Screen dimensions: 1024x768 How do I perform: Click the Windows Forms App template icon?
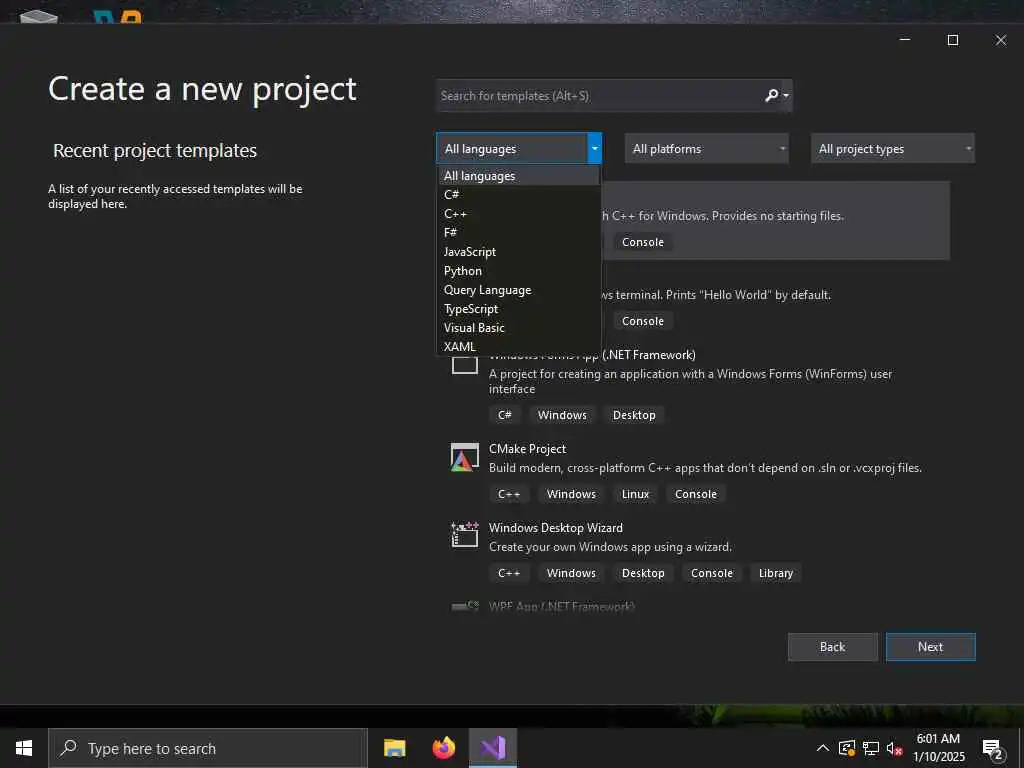point(464,364)
